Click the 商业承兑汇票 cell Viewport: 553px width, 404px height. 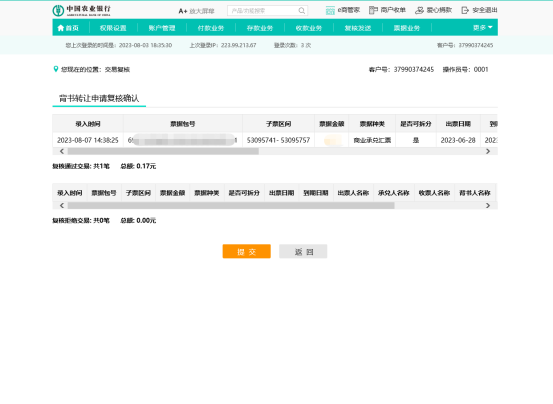pos(372,140)
